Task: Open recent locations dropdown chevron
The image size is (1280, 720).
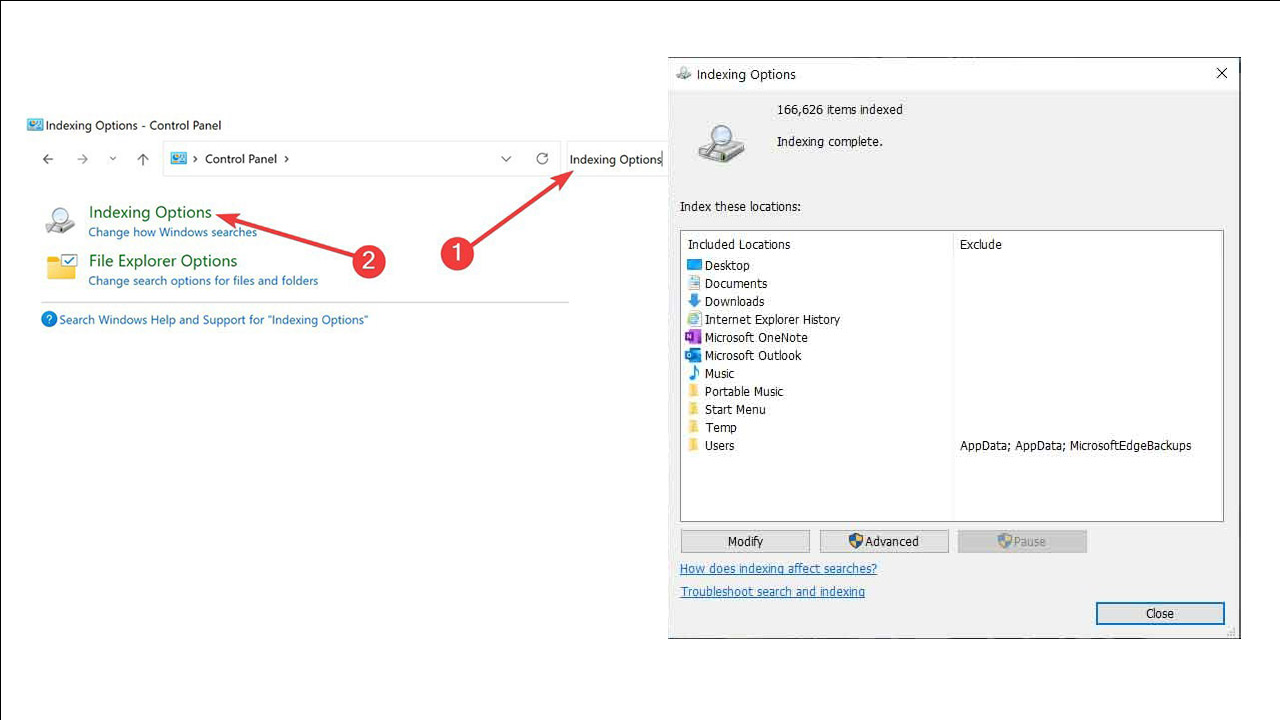Action: [113, 159]
